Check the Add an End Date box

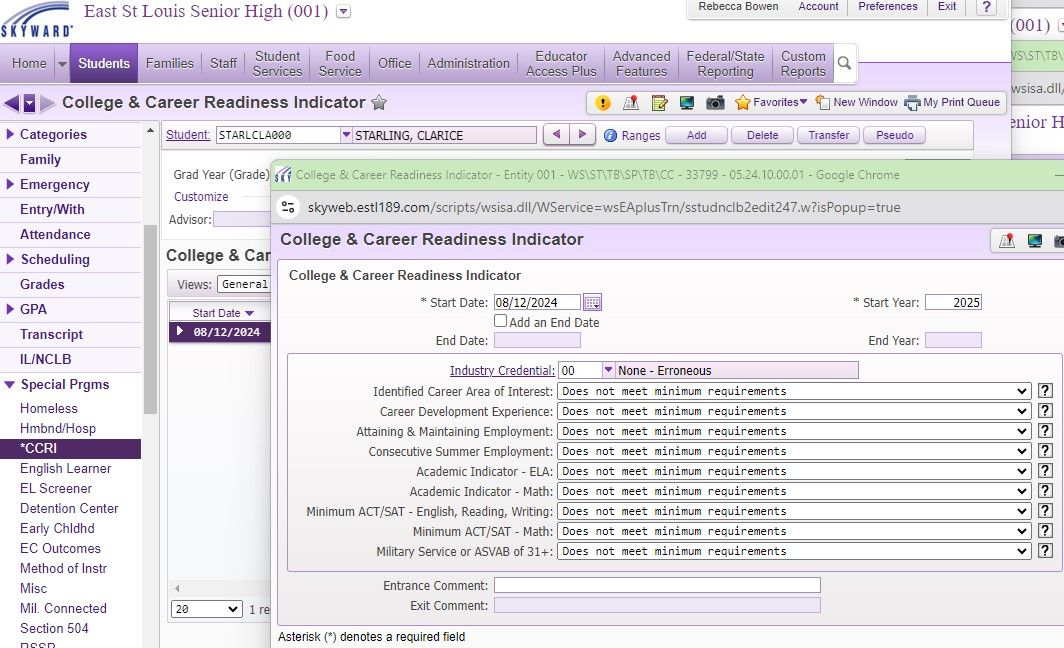501,322
